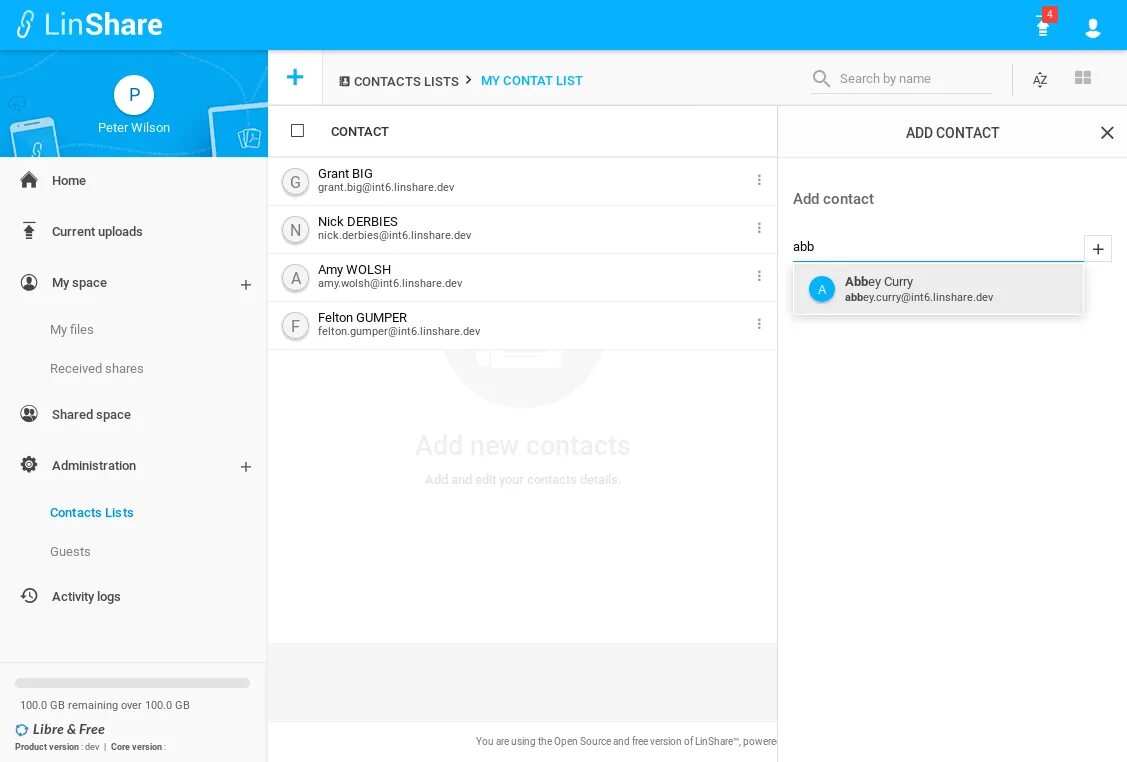Click the Add contact input containing abb
The height and width of the screenshot is (762, 1127).
click(937, 247)
